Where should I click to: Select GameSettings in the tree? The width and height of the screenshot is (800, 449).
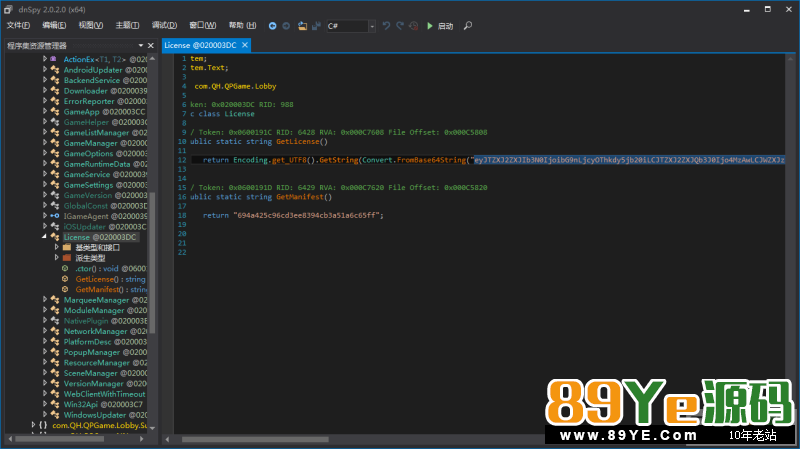click(x=105, y=185)
